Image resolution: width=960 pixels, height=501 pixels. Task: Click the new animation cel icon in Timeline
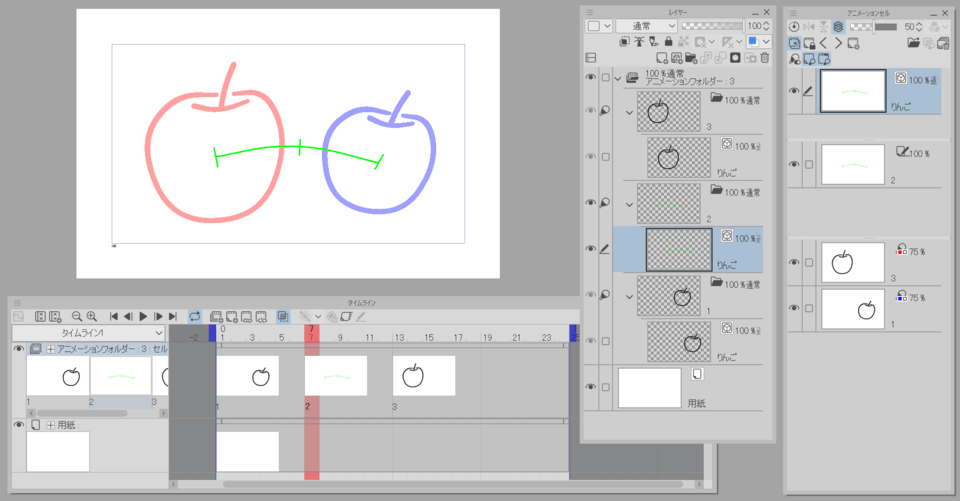(231, 317)
